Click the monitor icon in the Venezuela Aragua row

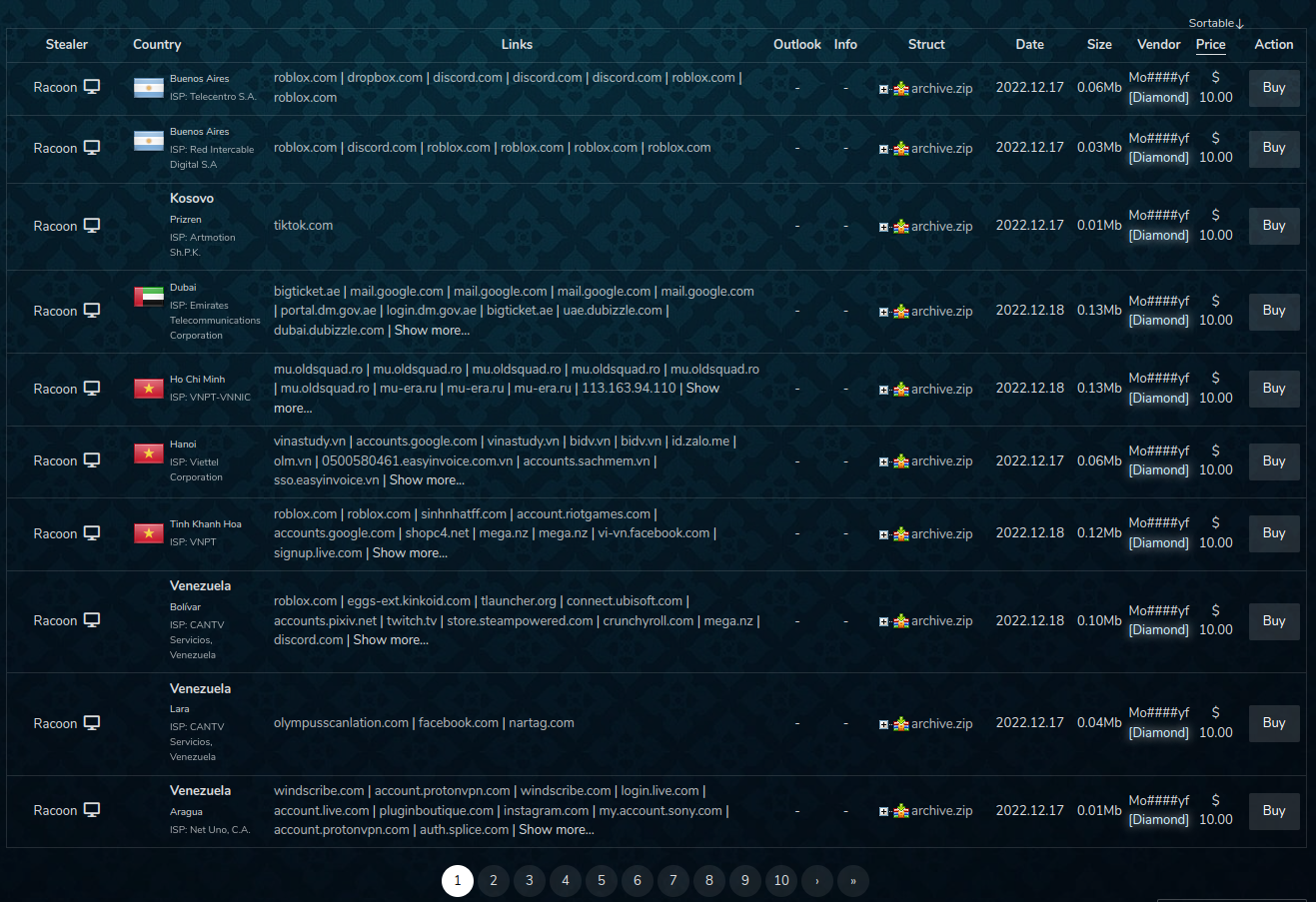coord(90,811)
